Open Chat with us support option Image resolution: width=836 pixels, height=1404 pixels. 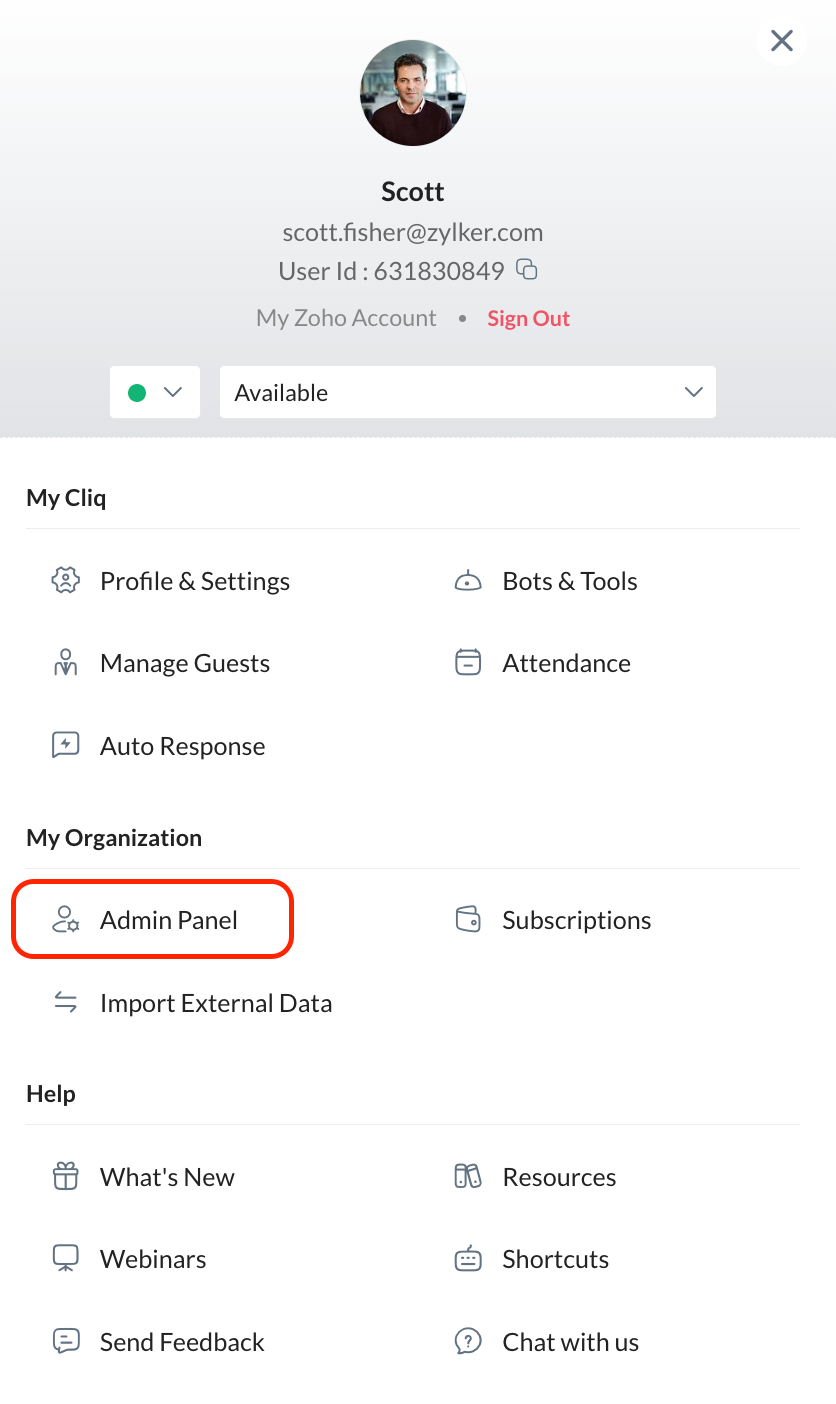(x=570, y=1342)
